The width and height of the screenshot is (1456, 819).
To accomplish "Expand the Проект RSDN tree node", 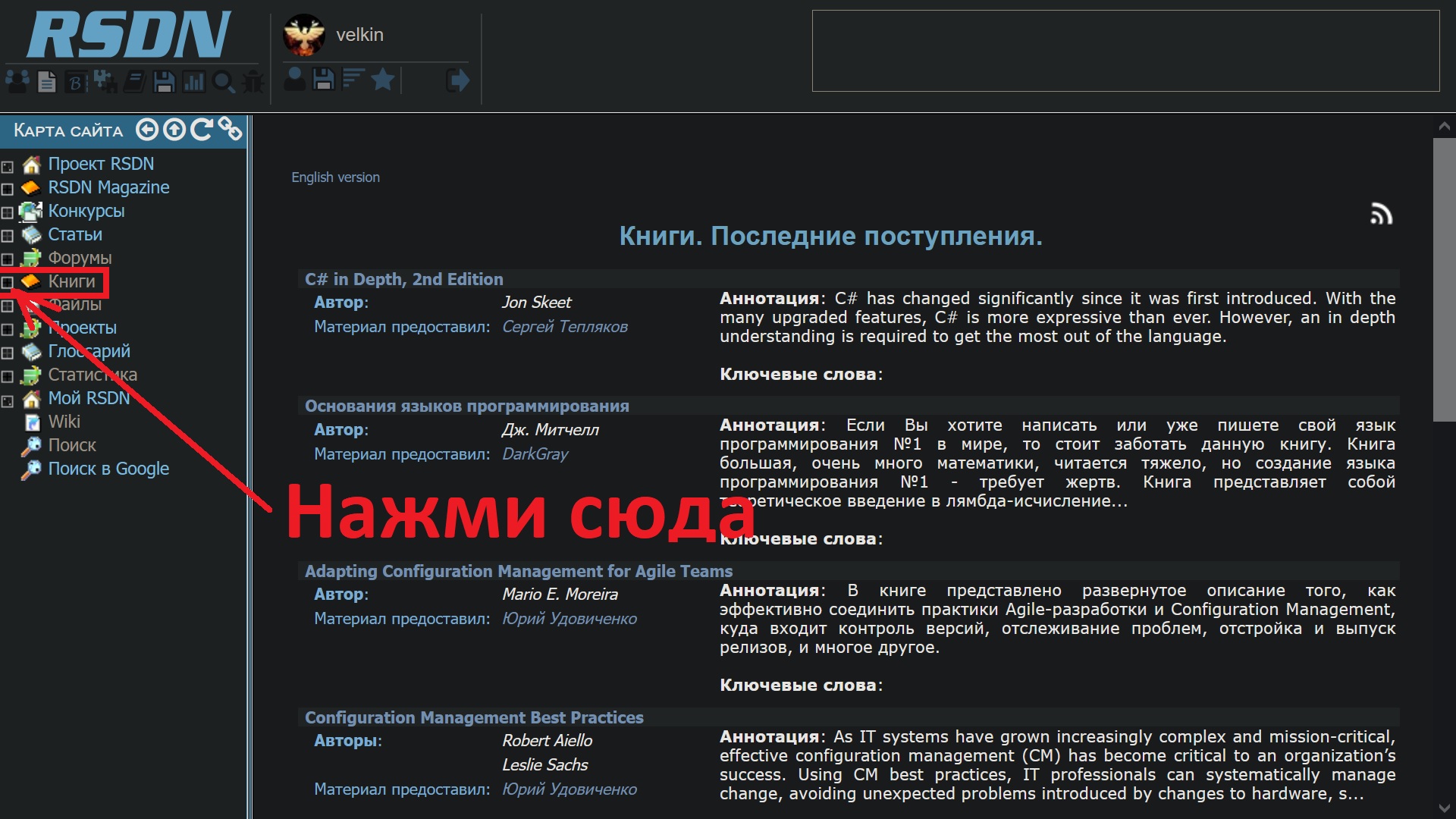I will tap(8, 166).
